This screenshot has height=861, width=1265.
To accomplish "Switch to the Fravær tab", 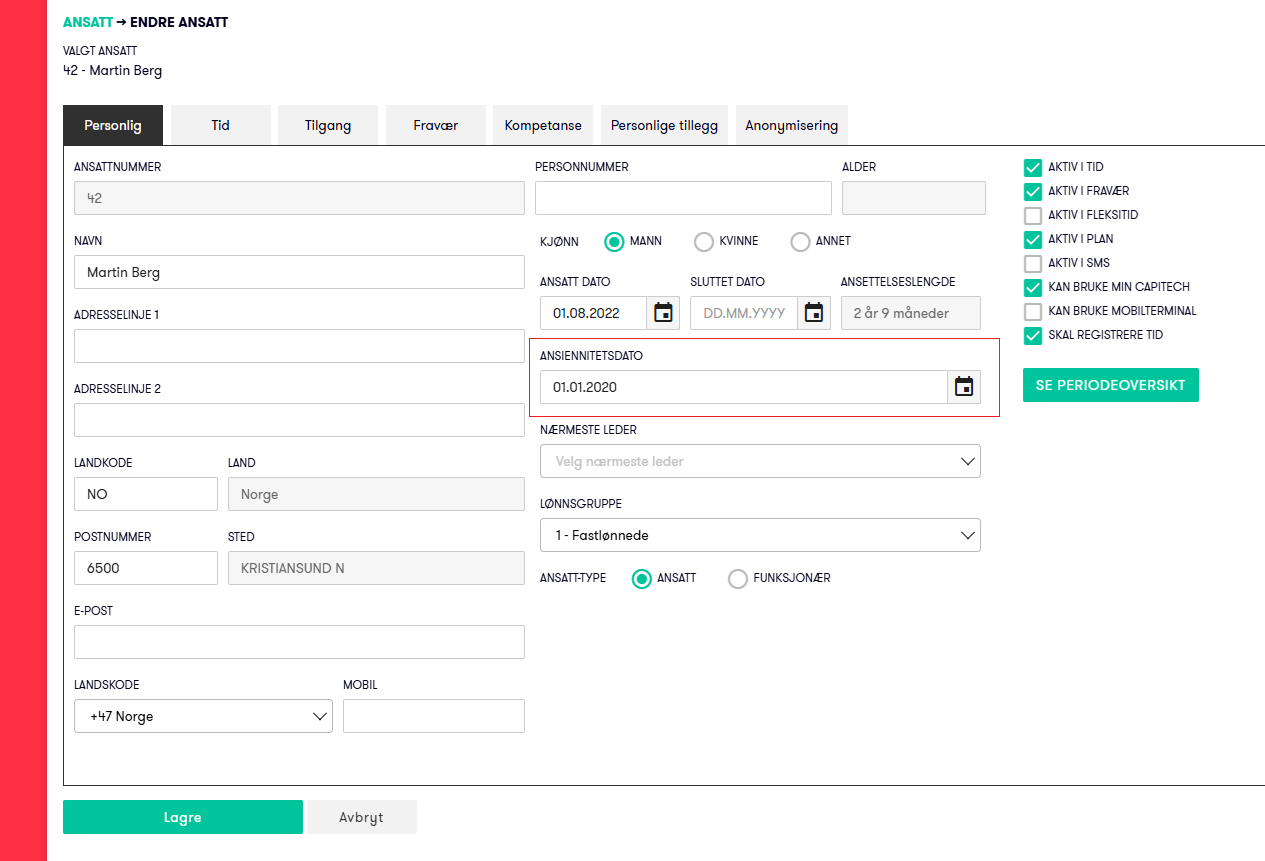I will click(435, 125).
